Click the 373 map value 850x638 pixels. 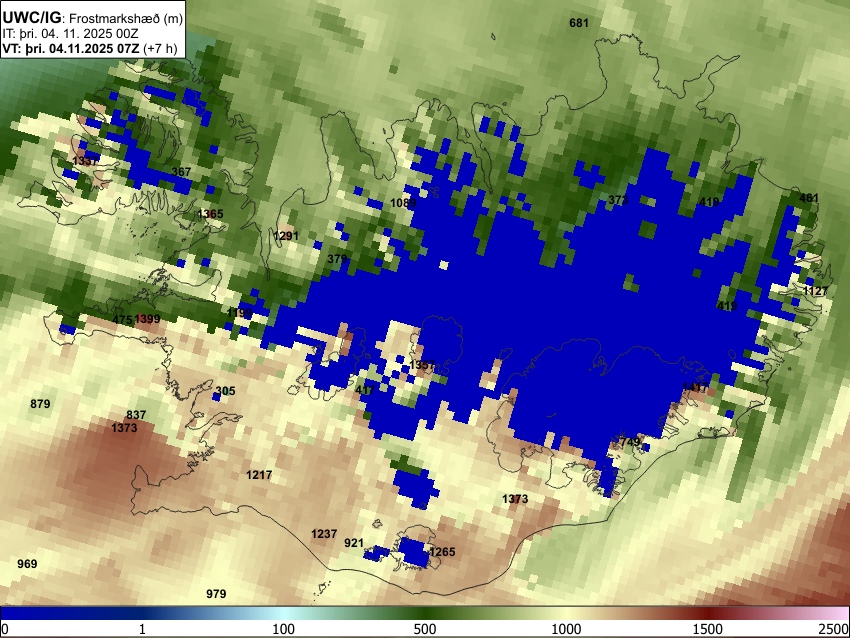[618, 200]
